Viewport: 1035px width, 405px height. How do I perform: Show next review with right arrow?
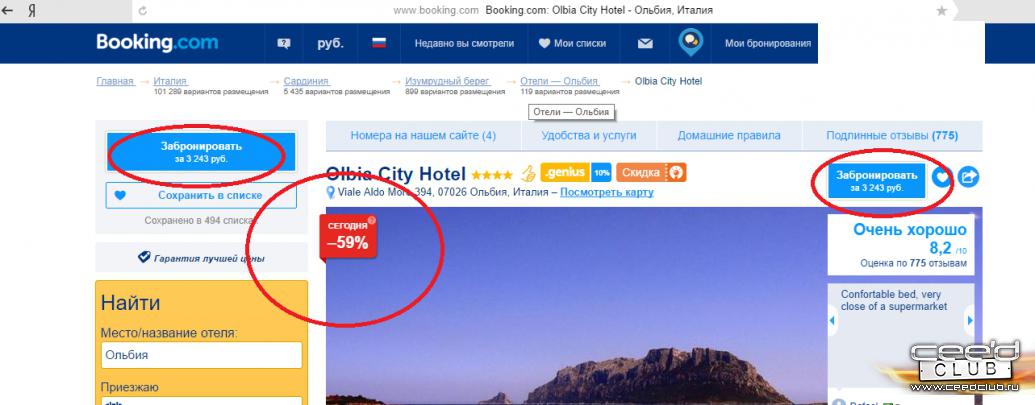click(x=970, y=321)
